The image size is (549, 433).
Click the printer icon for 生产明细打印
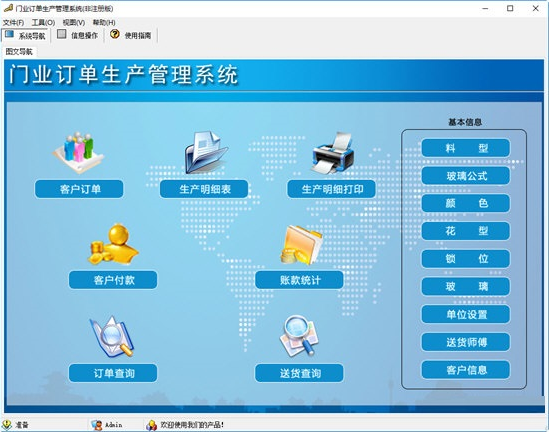click(x=333, y=153)
